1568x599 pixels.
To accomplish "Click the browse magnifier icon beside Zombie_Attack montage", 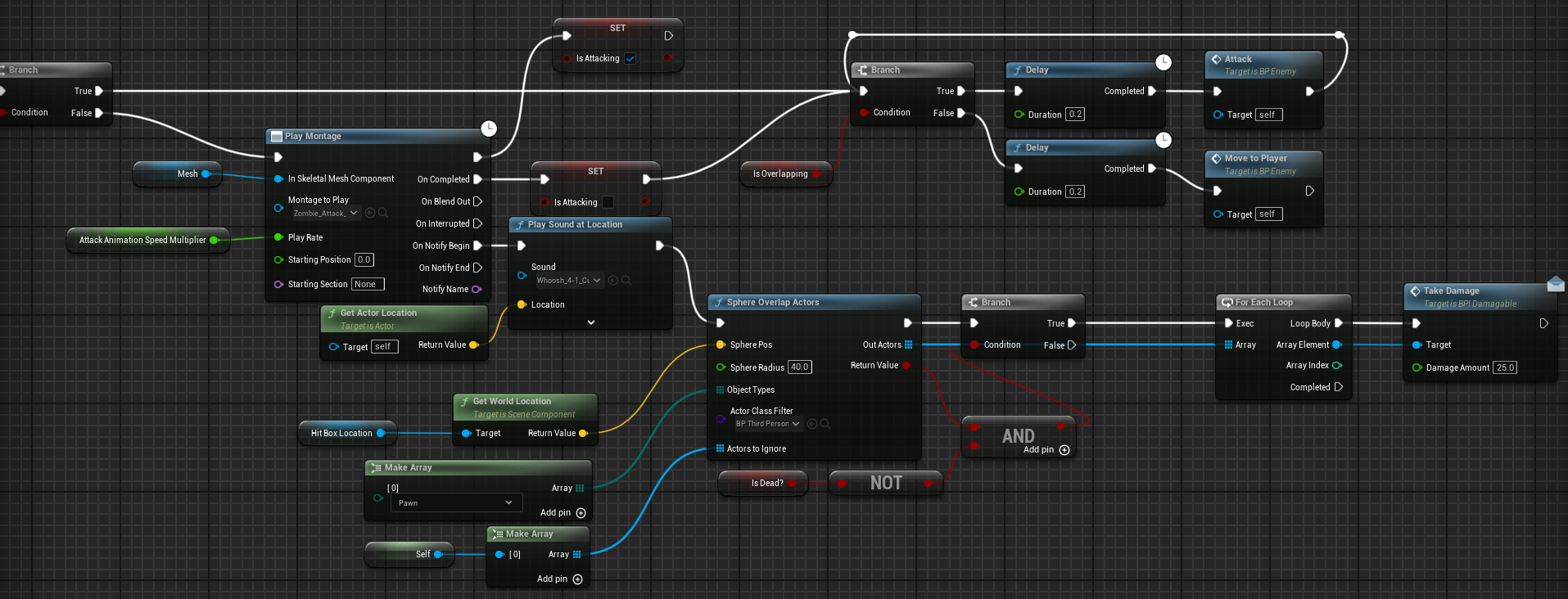I will point(382,214).
